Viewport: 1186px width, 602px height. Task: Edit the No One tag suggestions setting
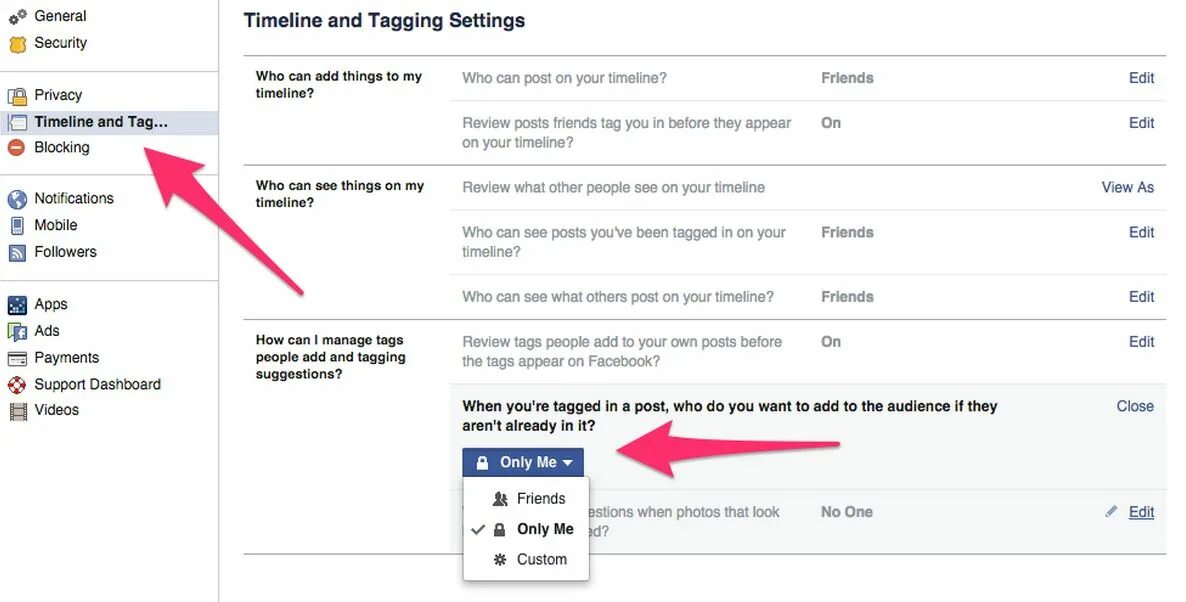coord(1141,512)
